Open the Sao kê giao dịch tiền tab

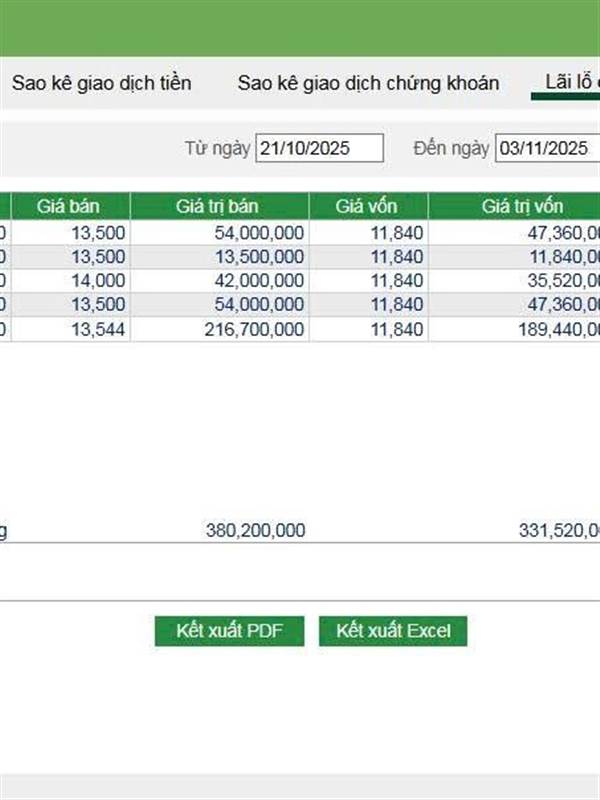(101, 83)
